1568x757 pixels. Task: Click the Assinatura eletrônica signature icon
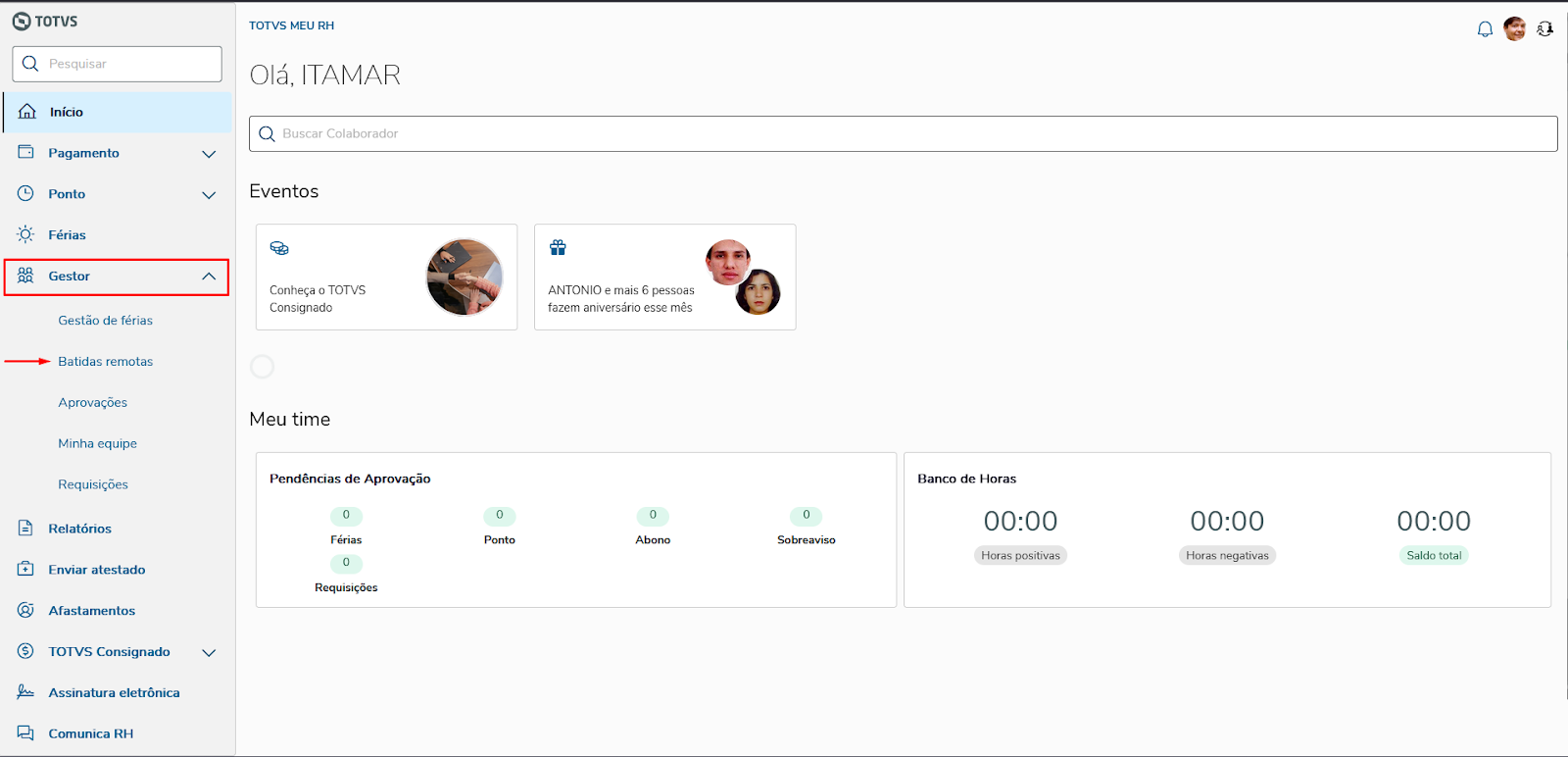click(25, 692)
